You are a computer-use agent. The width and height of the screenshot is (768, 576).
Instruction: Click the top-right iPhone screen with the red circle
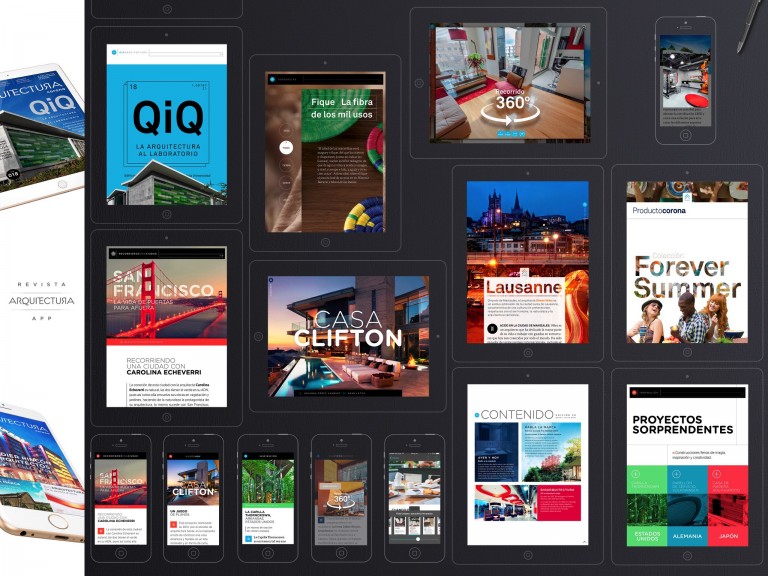tap(685, 81)
